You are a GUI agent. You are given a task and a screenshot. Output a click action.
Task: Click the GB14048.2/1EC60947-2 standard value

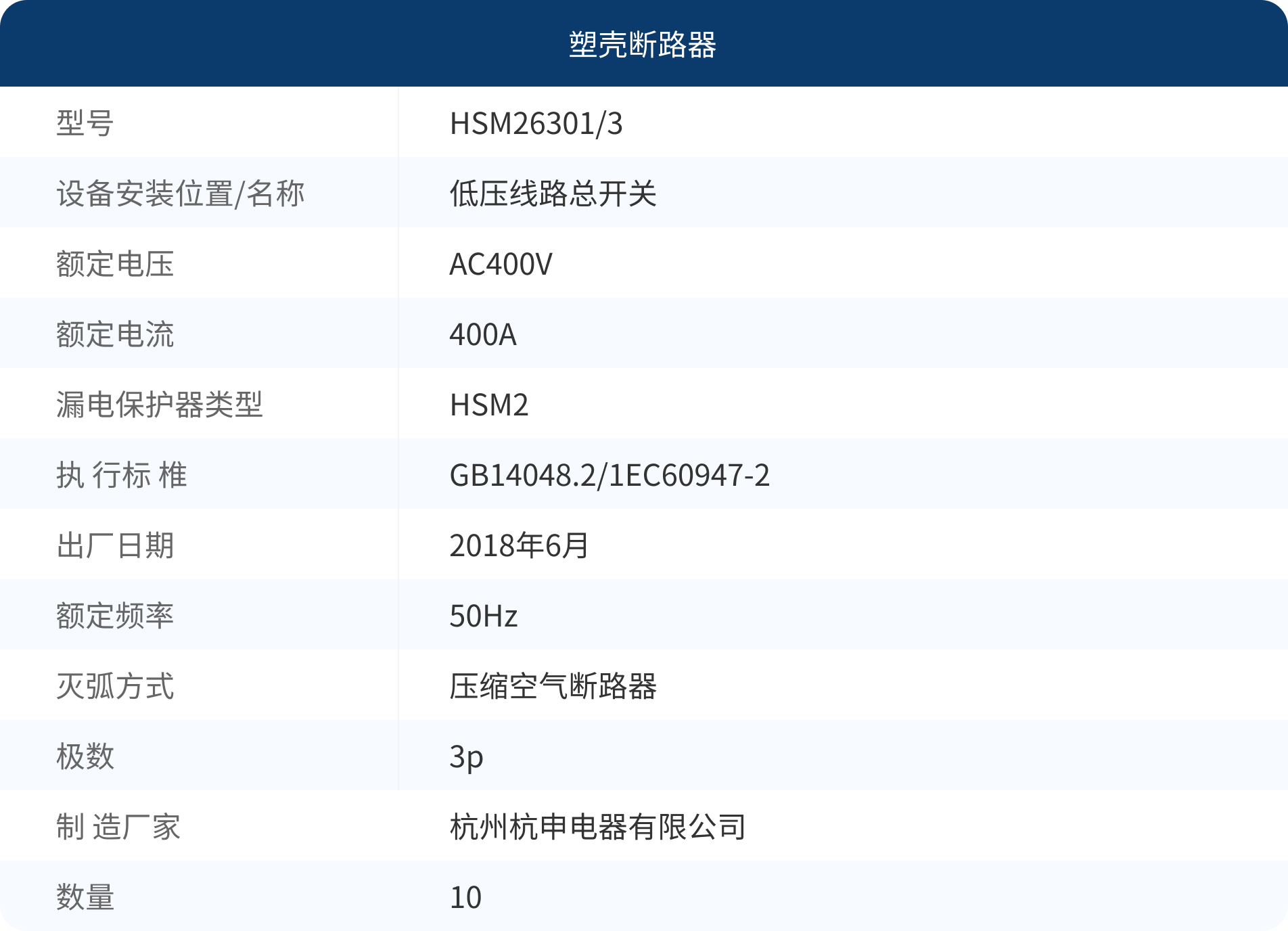(609, 476)
